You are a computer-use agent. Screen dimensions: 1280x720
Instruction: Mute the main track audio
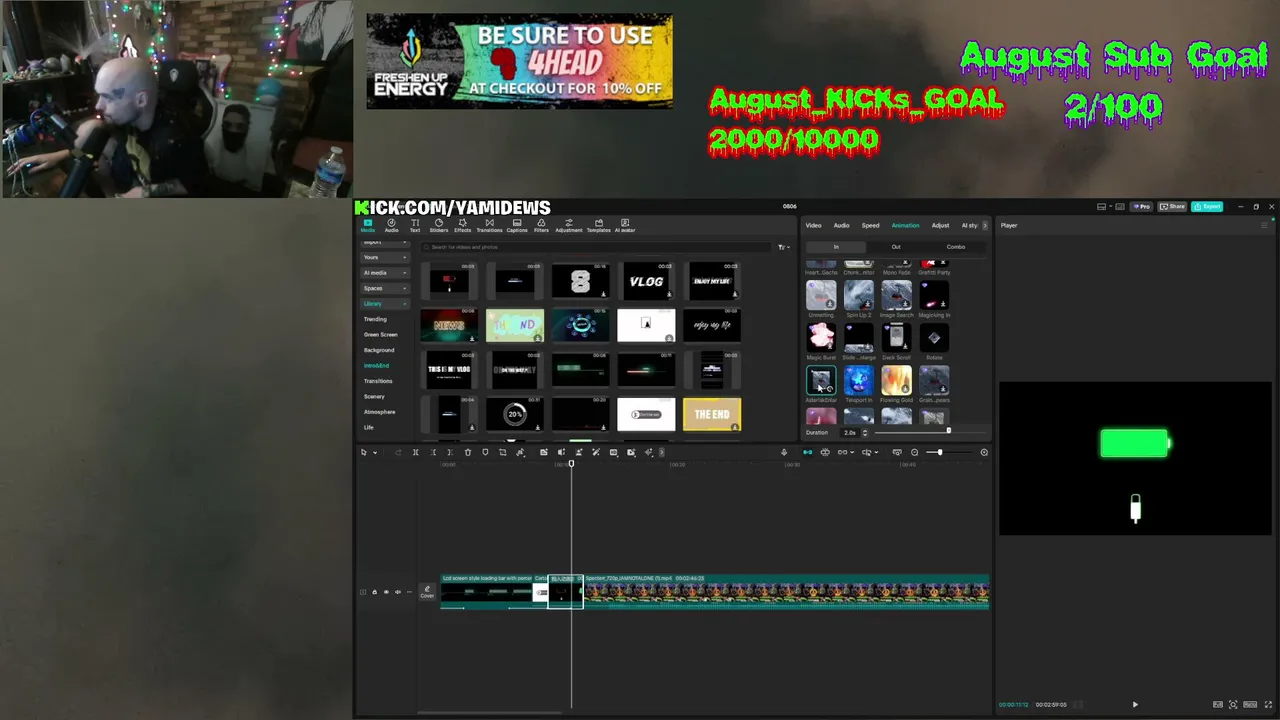(x=398, y=592)
